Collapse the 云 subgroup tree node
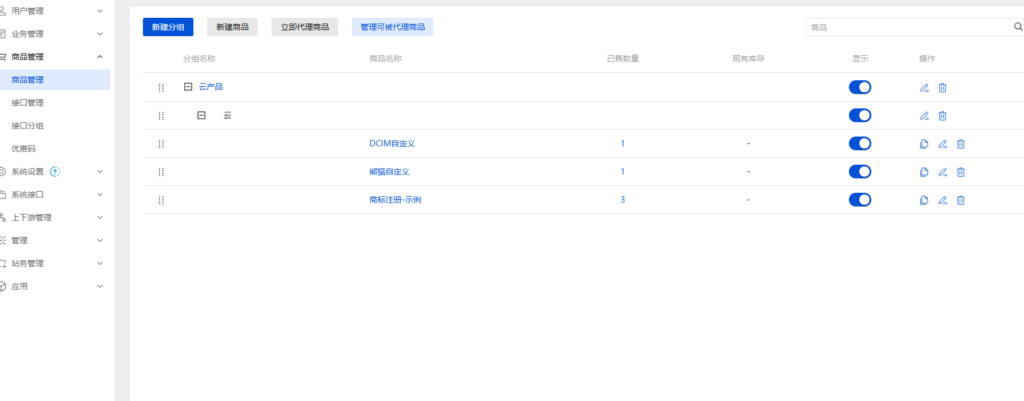This screenshot has height=401, width=1024. (202, 116)
